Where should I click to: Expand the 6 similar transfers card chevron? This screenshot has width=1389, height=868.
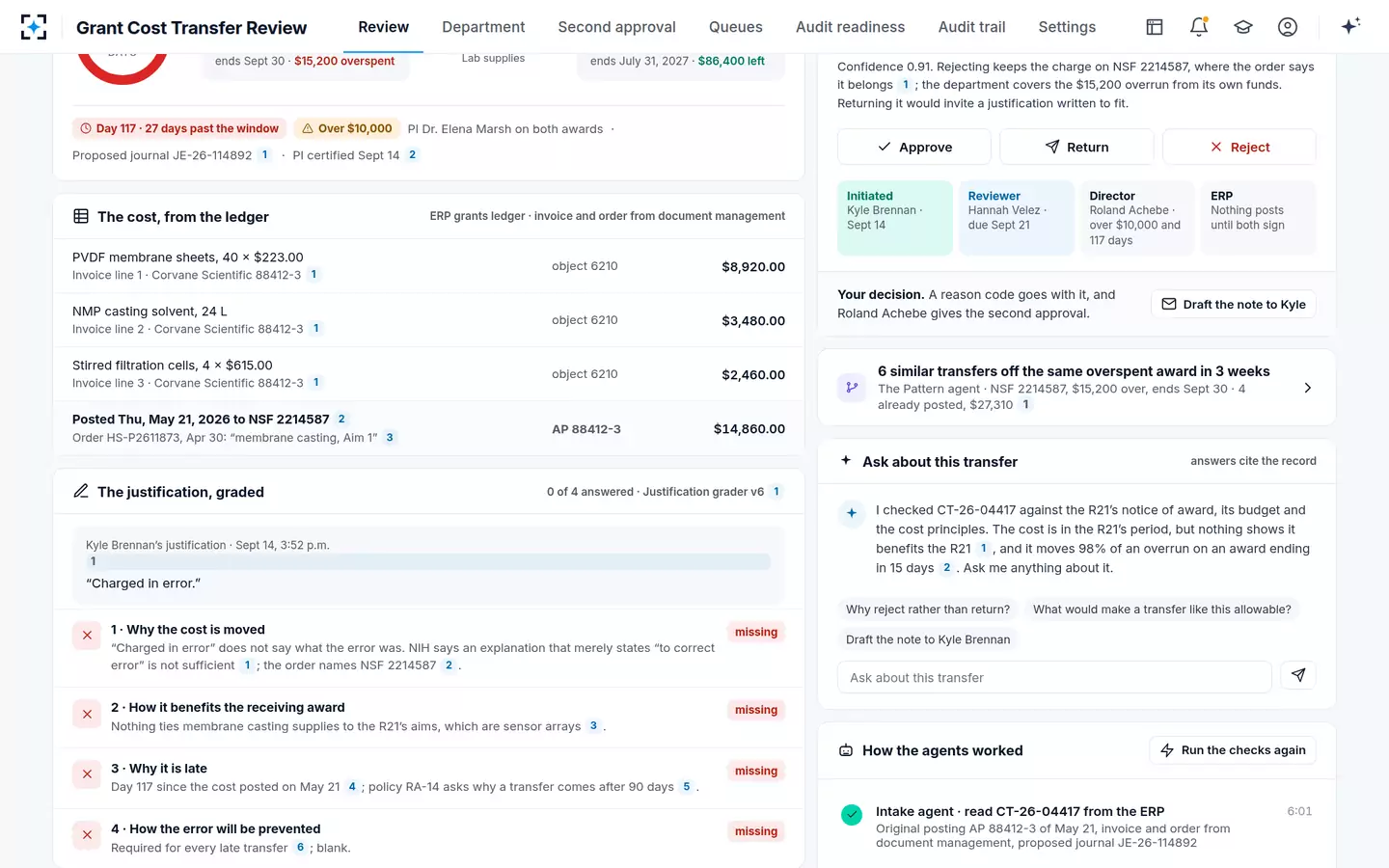point(1308,388)
